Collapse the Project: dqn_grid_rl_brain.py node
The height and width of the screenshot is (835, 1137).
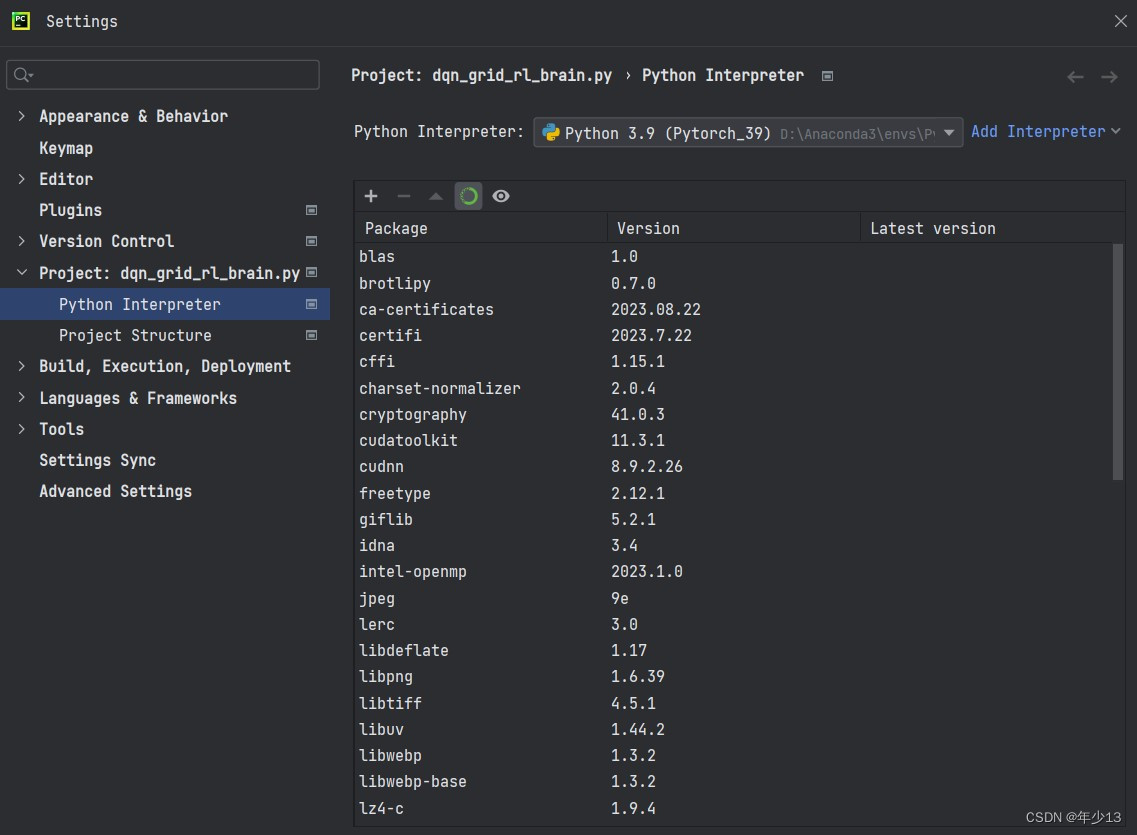pos(22,272)
